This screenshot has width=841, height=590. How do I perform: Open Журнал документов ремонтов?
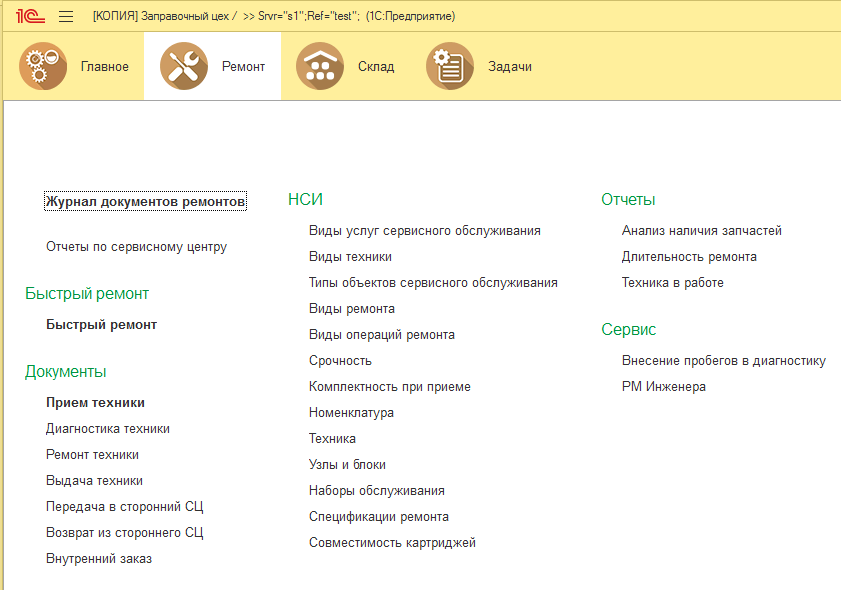pyautogui.click(x=145, y=202)
